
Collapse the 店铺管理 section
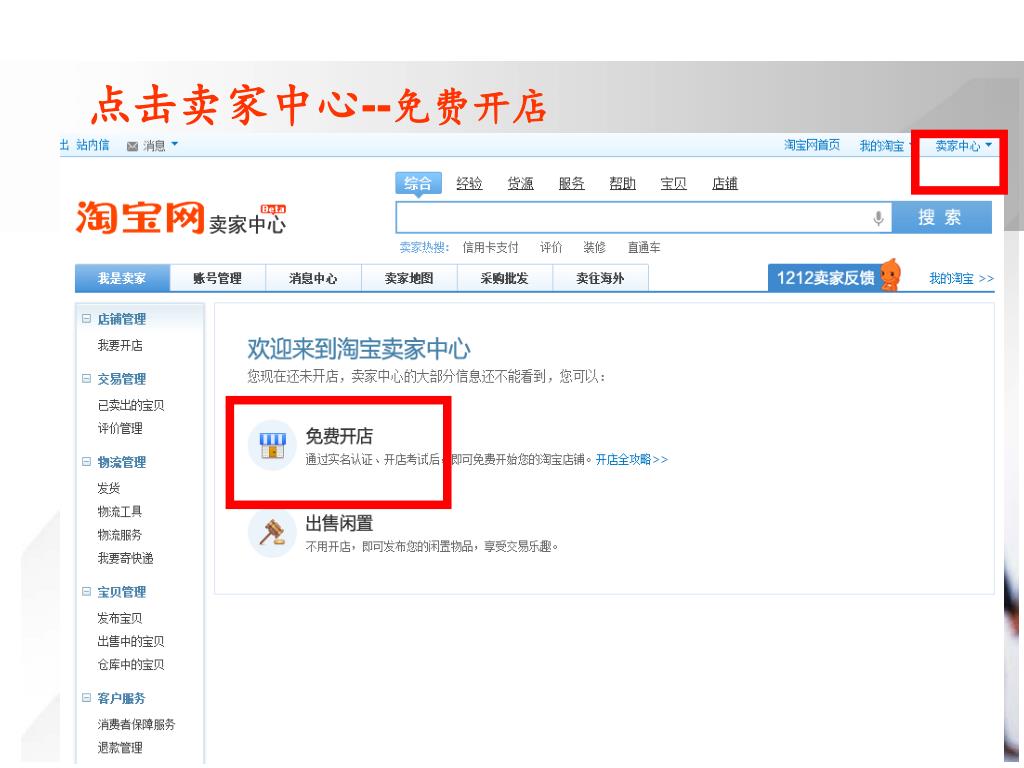(86, 319)
